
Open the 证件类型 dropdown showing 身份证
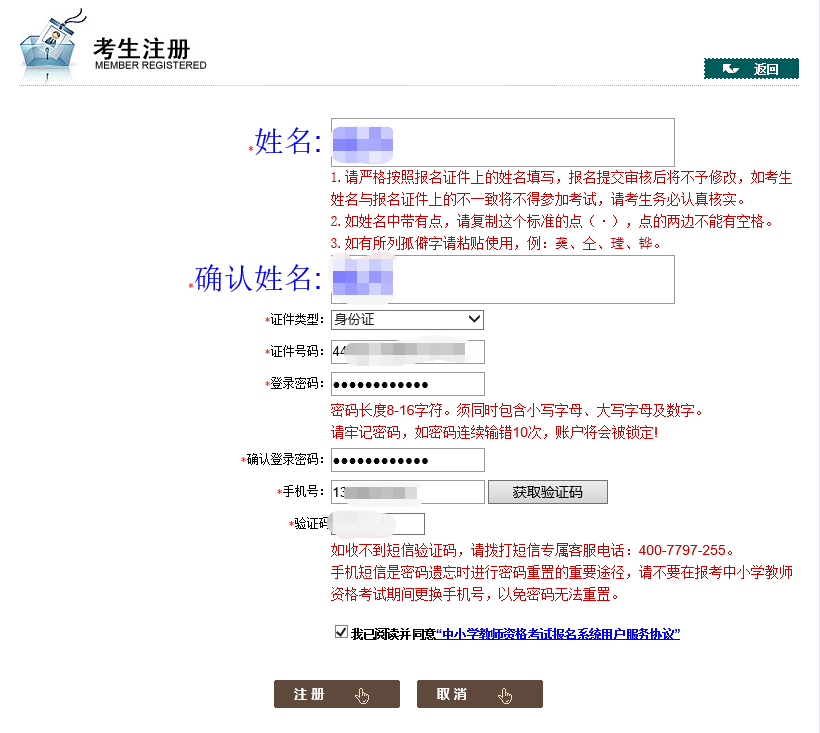(407, 320)
